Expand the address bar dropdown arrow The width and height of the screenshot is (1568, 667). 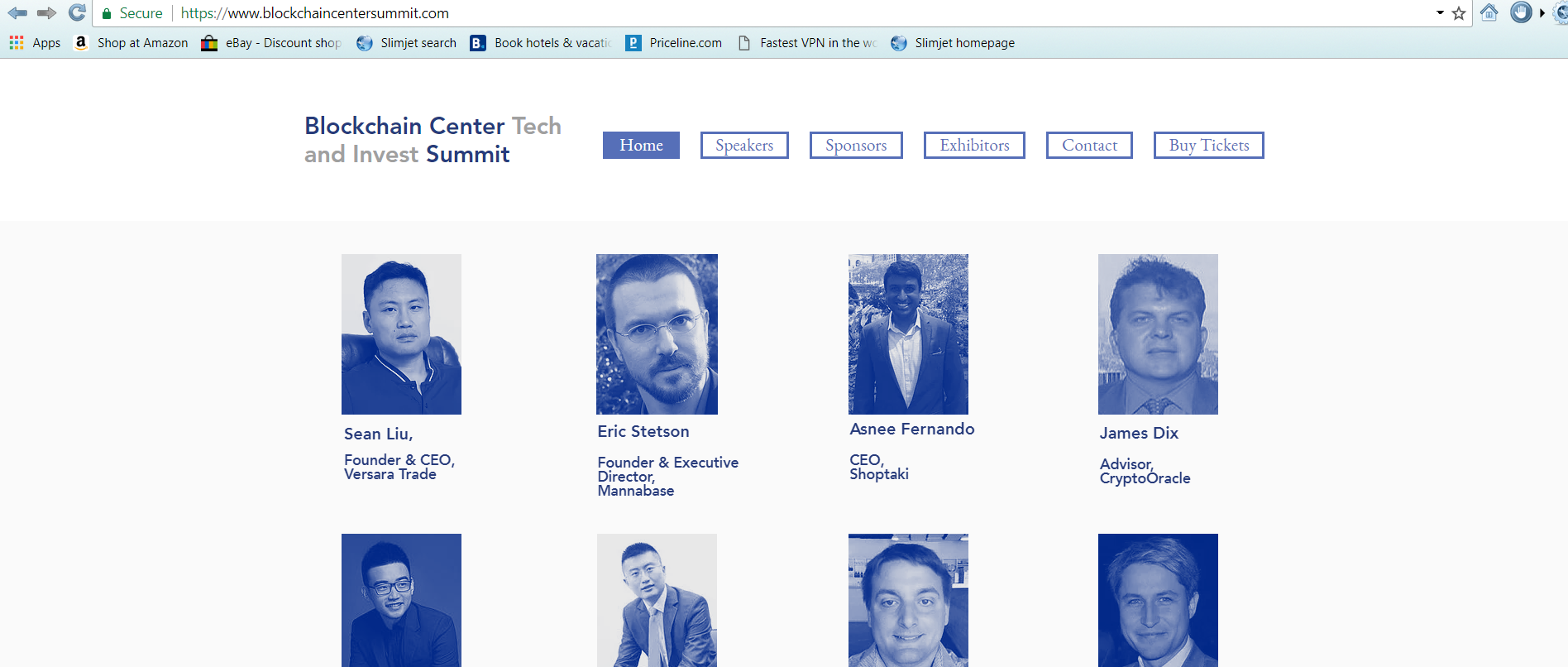tap(1440, 13)
